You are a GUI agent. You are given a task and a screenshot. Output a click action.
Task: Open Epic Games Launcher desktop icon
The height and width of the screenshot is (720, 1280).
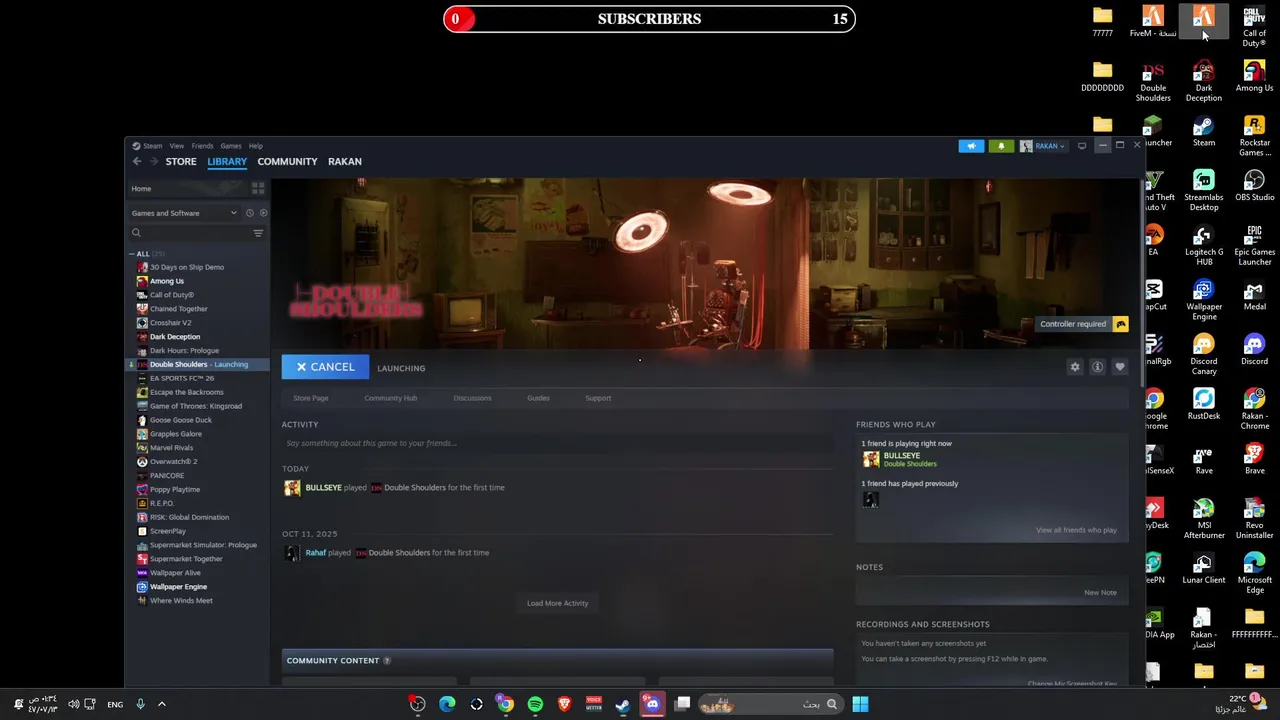pyautogui.click(x=1254, y=245)
